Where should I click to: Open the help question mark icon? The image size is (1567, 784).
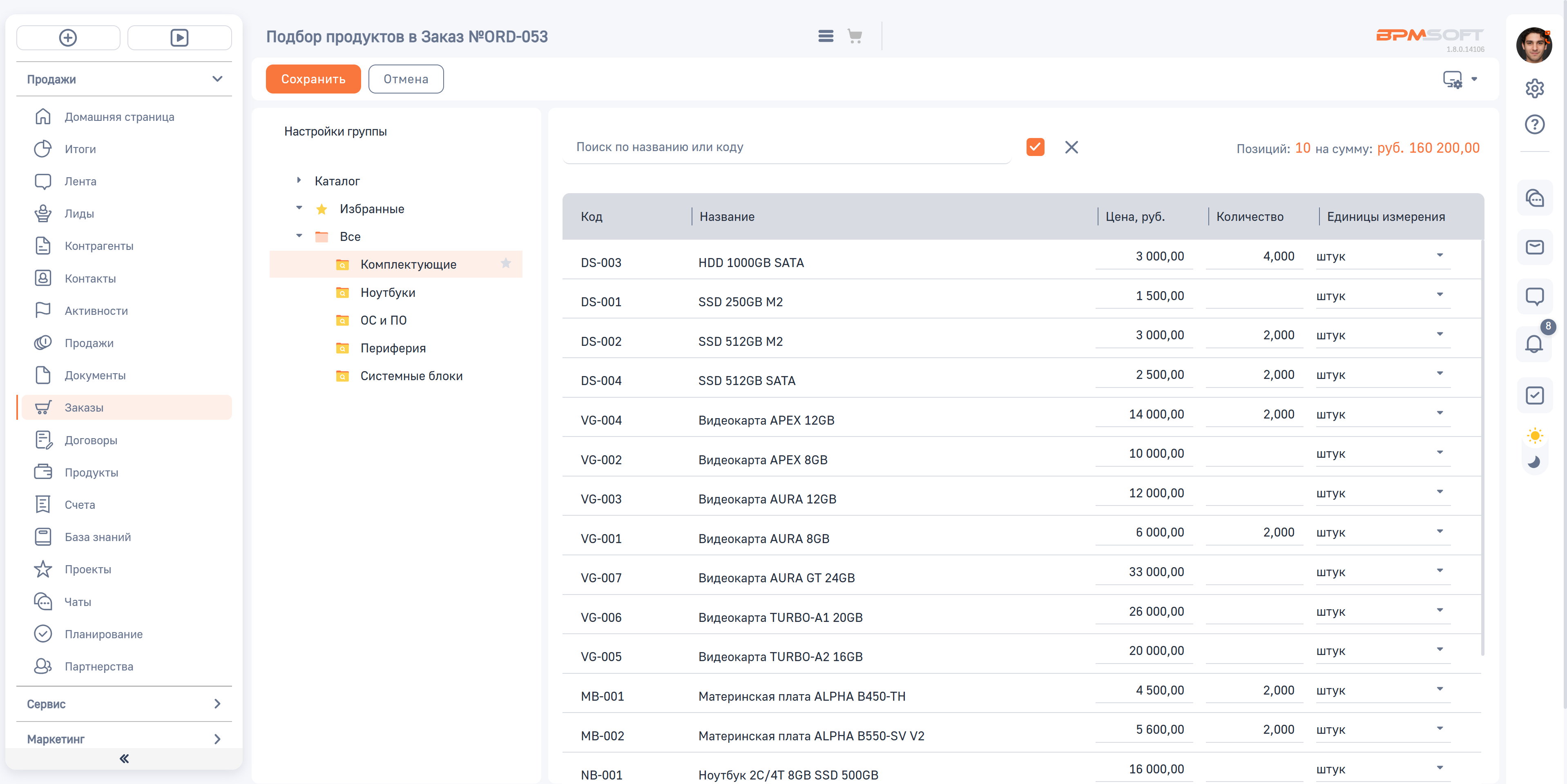pos(1534,124)
